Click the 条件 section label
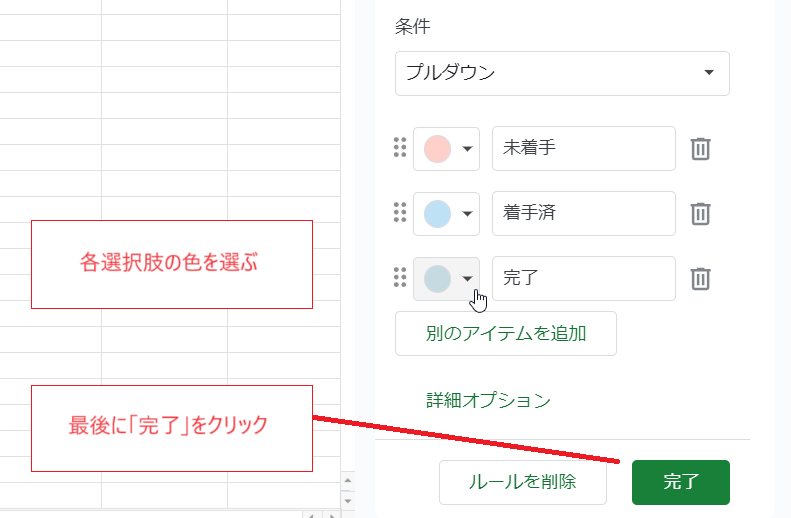The height and width of the screenshot is (518, 791). click(x=413, y=26)
